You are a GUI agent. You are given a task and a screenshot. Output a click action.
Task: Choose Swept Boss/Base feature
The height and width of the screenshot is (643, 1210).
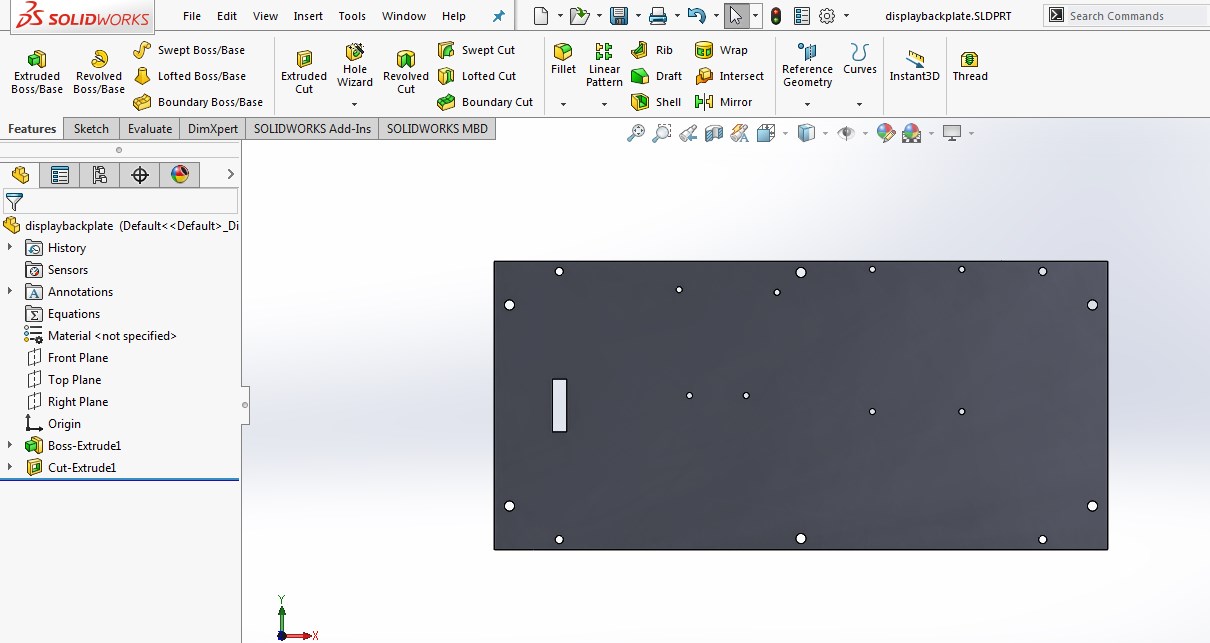click(189, 50)
